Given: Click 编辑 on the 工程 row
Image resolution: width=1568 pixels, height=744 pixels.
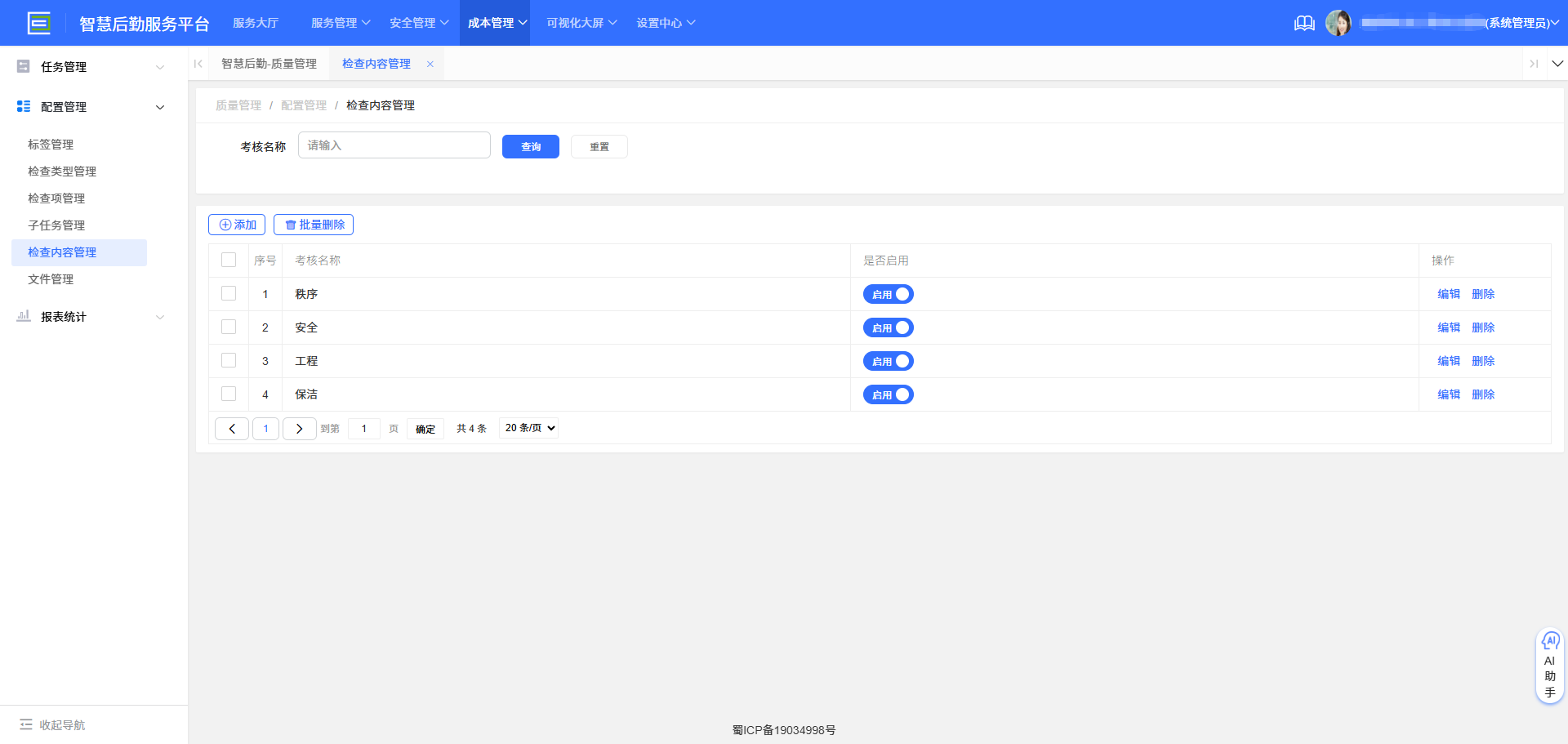Looking at the screenshot, I should [1447, 360].
